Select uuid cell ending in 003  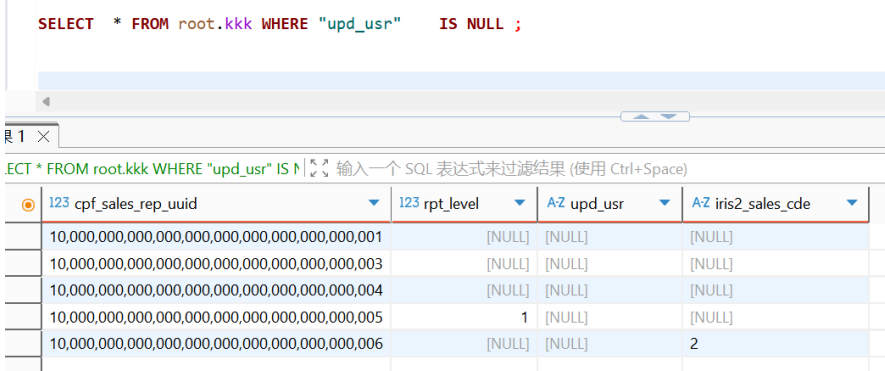tap(216, 263)
